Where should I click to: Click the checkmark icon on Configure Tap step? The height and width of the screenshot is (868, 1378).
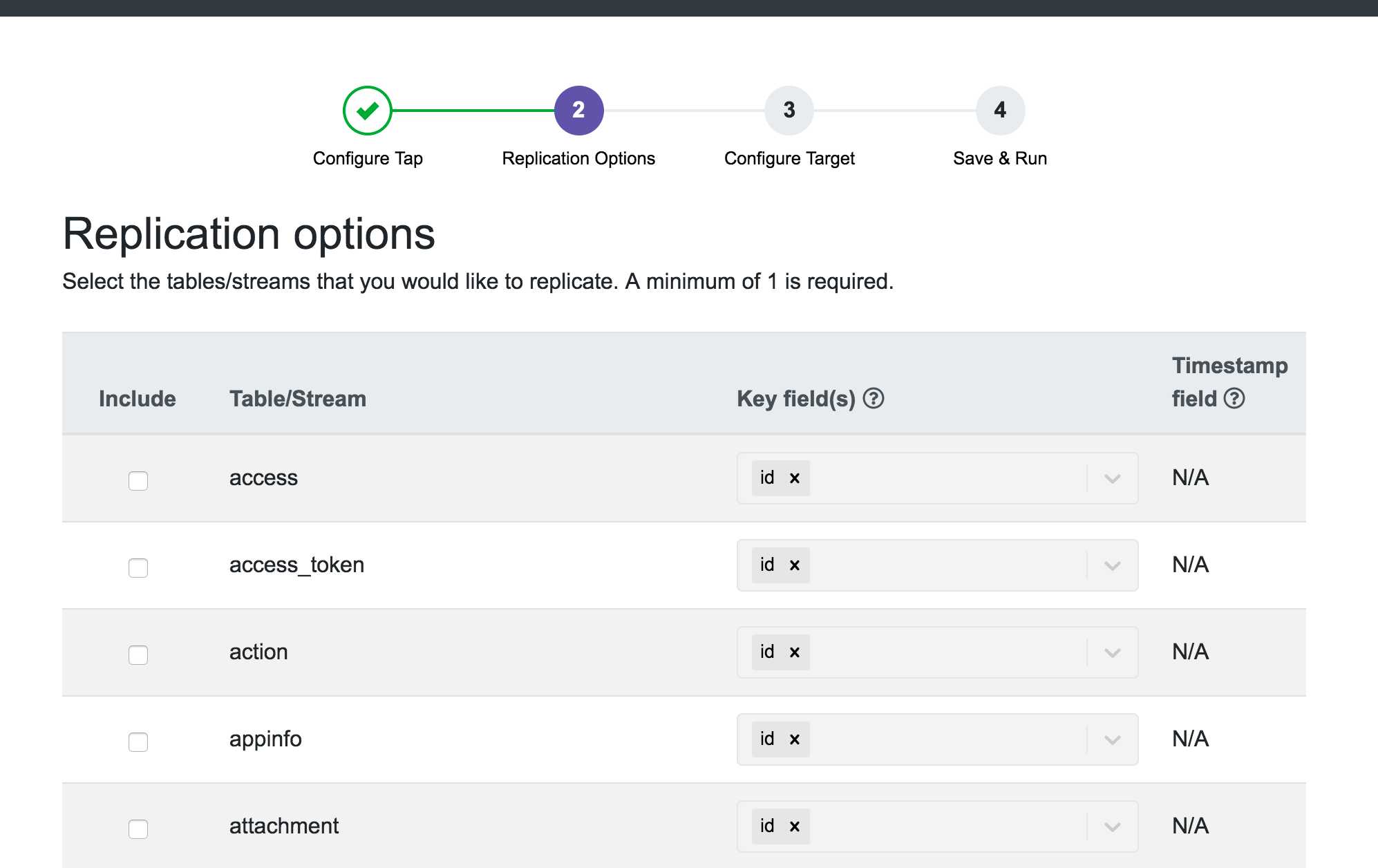pyautogui.click(x=368, y=109)
